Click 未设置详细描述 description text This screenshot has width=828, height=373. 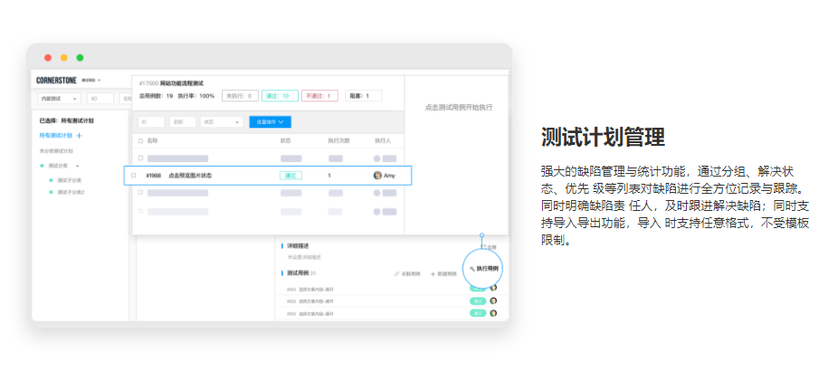pyautogui.click(x=304, y=257)
